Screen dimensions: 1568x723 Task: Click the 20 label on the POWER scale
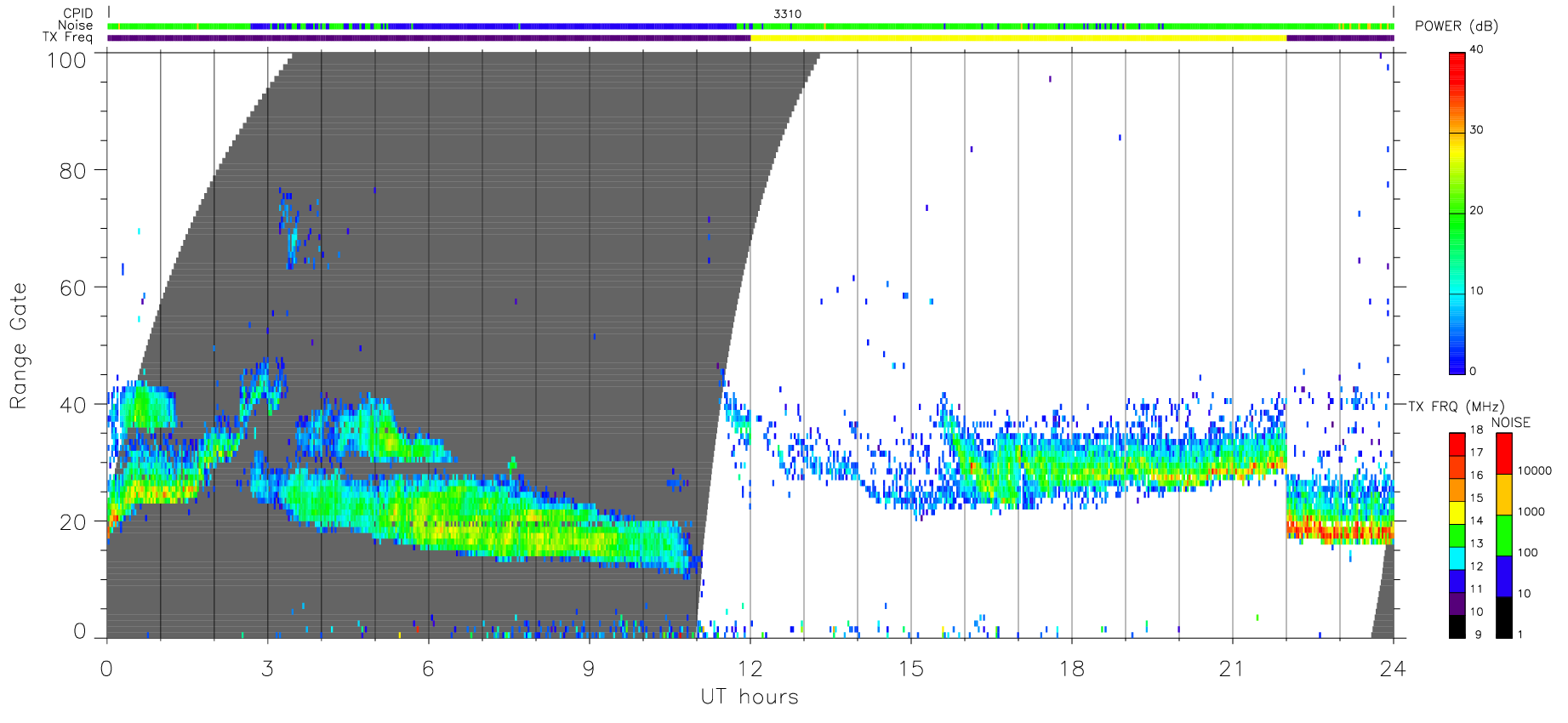point(1476,210)
